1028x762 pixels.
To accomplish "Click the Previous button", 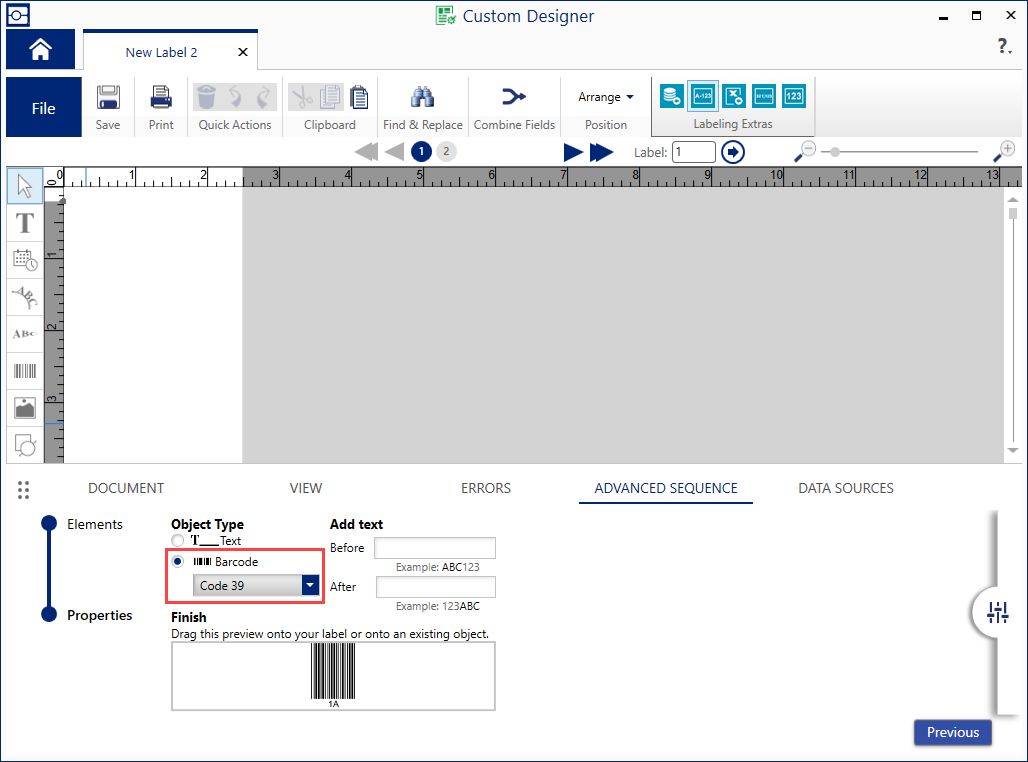I will click(951, 732).
